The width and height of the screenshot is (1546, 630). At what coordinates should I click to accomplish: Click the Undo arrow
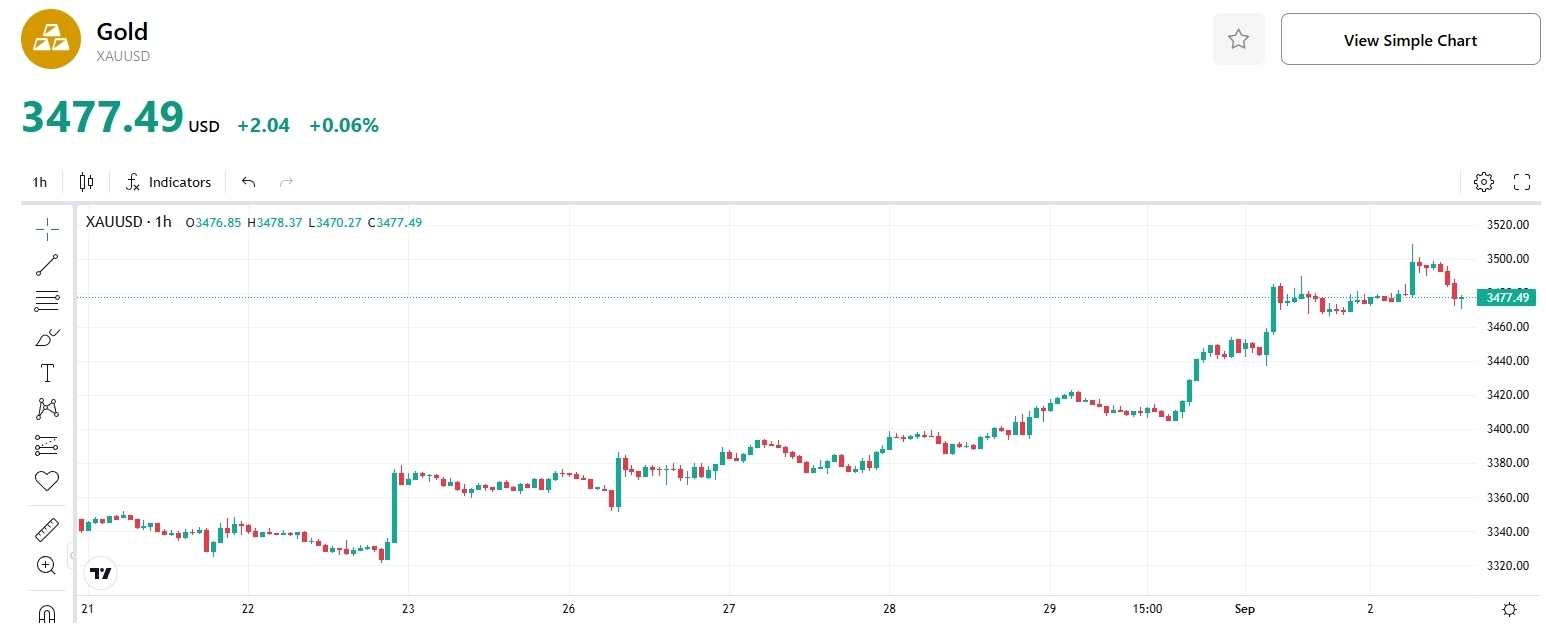tap(248, 182)
